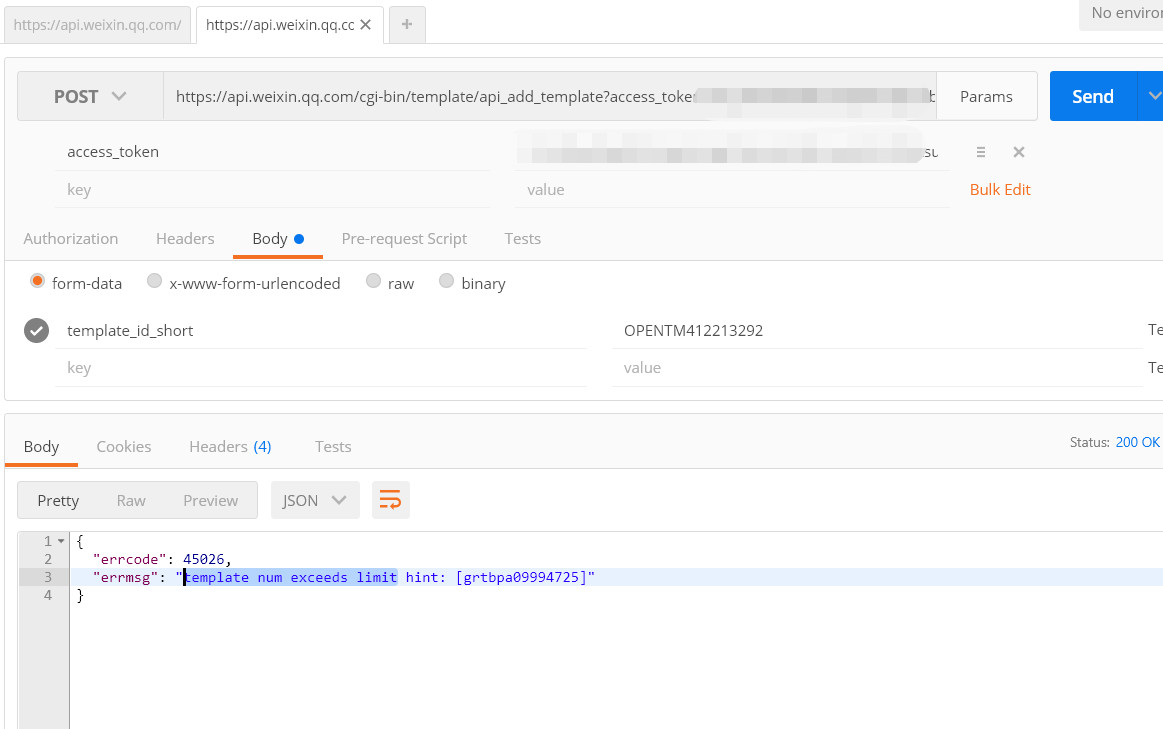Click the empty form-data value field

[877, 368]
